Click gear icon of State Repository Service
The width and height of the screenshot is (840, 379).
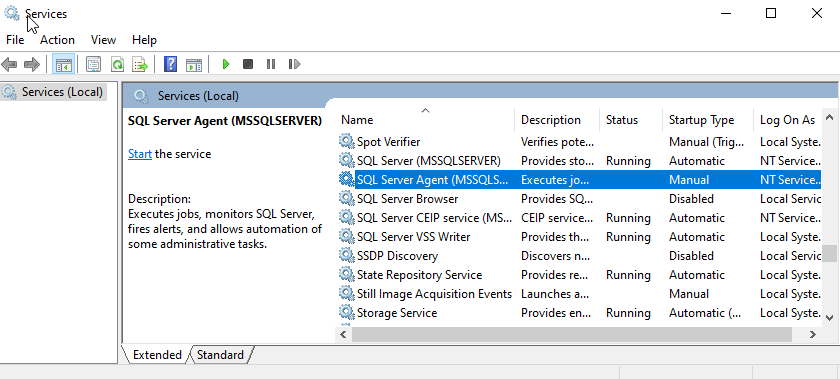point(347,274)
